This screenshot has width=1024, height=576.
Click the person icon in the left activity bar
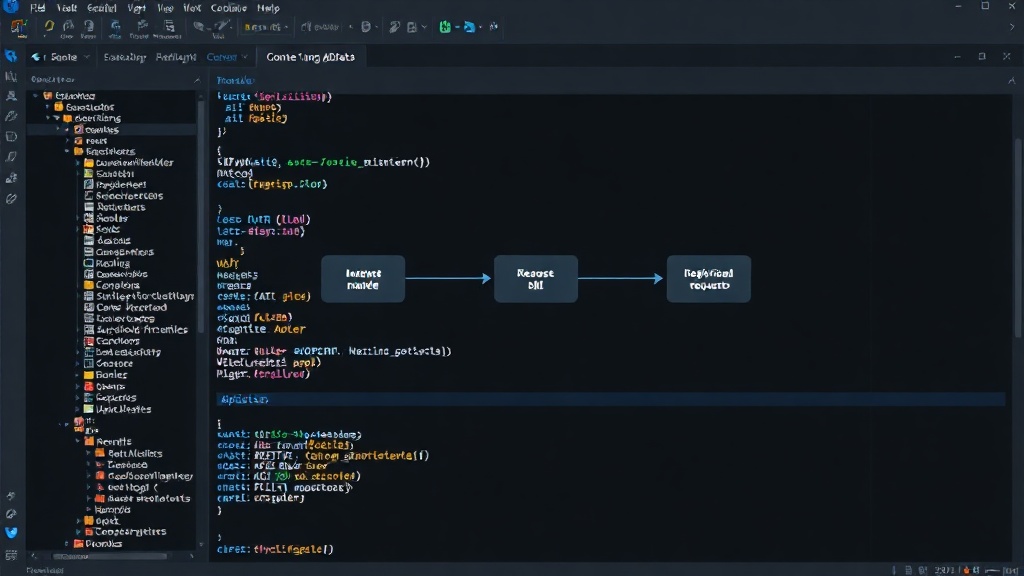[x=11, y=96]
